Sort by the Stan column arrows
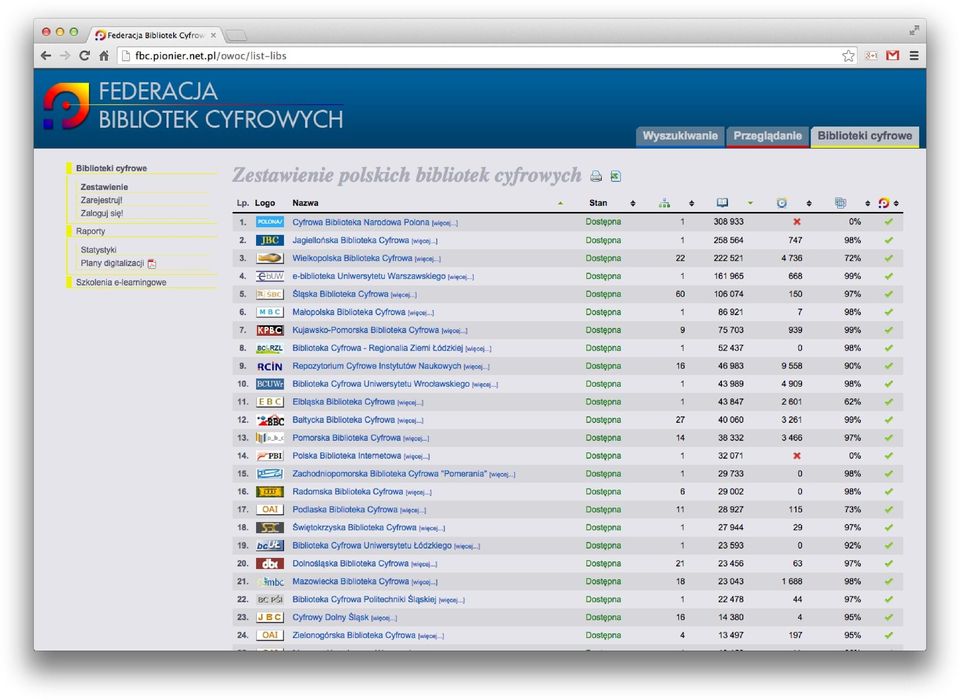Image resolution: width=960 pixels, height=700 pixels. 633,203
